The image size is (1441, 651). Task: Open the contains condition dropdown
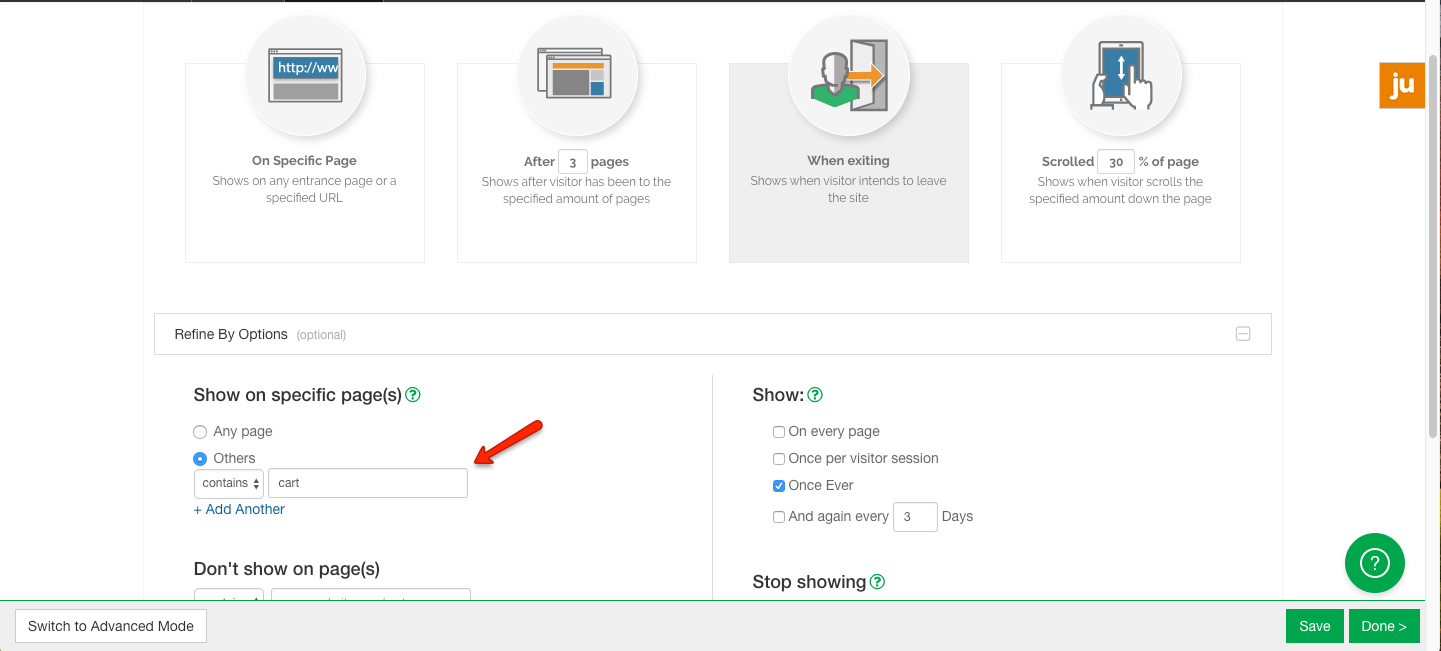(x=228, y=482)
